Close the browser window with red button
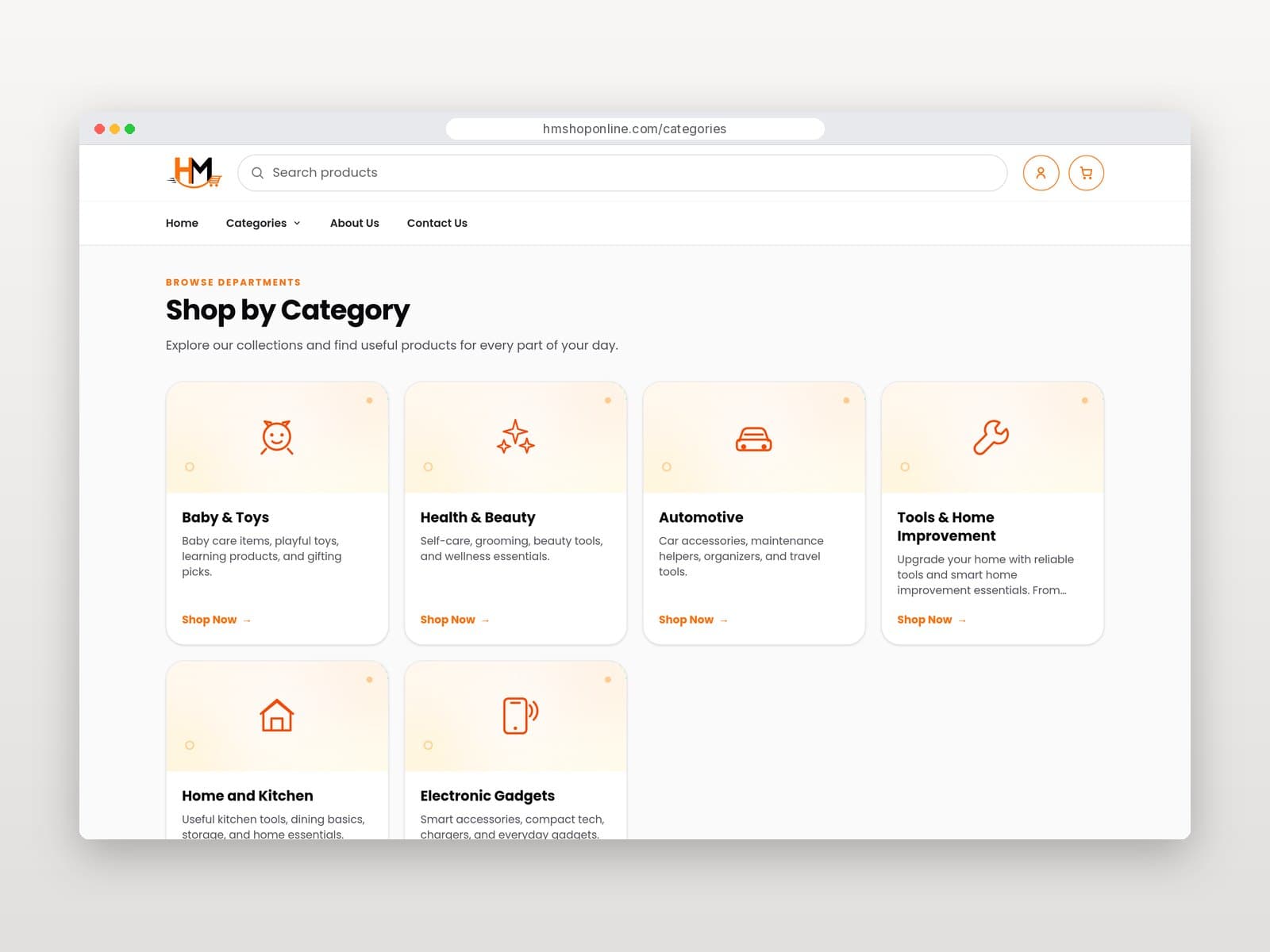This screenshot has width=1270, height=952. click(99, 129)
